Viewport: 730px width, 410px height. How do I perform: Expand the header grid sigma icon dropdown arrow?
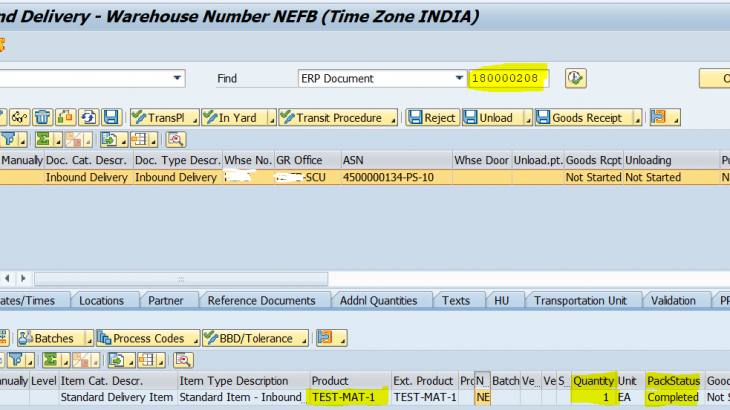point(58,140)
